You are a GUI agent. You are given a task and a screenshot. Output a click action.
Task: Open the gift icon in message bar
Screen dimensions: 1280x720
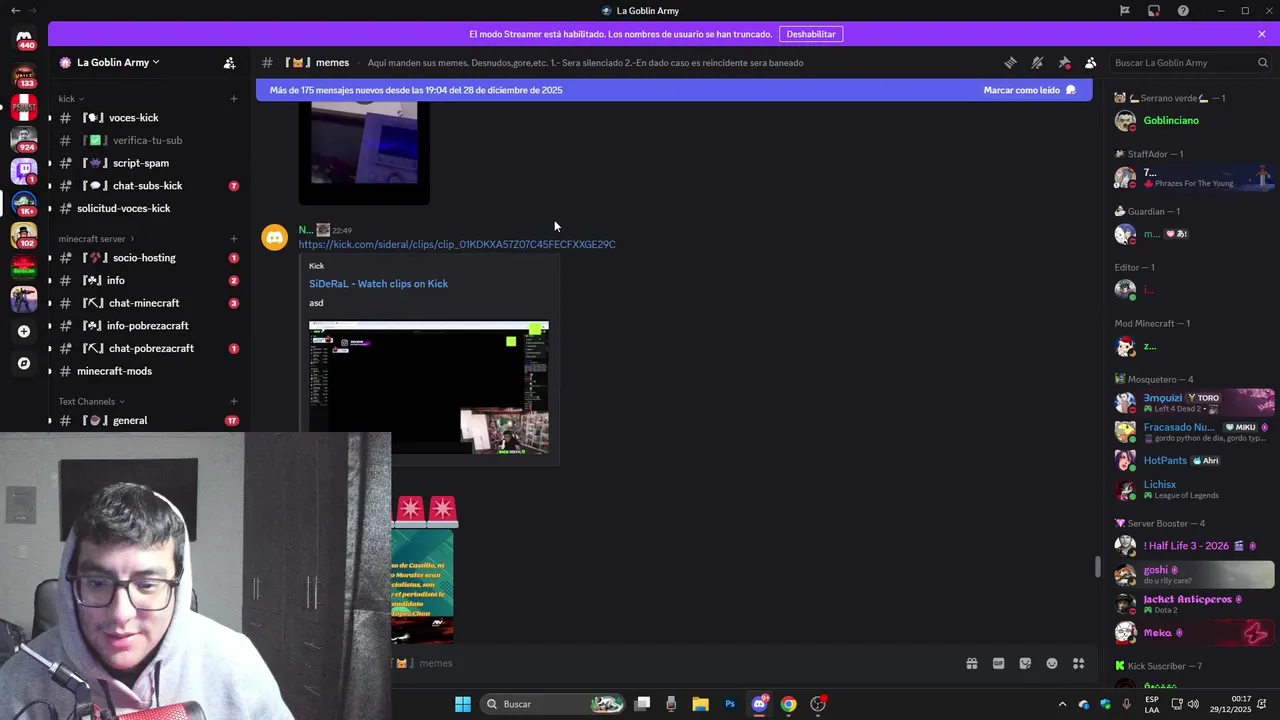[971, 663]
